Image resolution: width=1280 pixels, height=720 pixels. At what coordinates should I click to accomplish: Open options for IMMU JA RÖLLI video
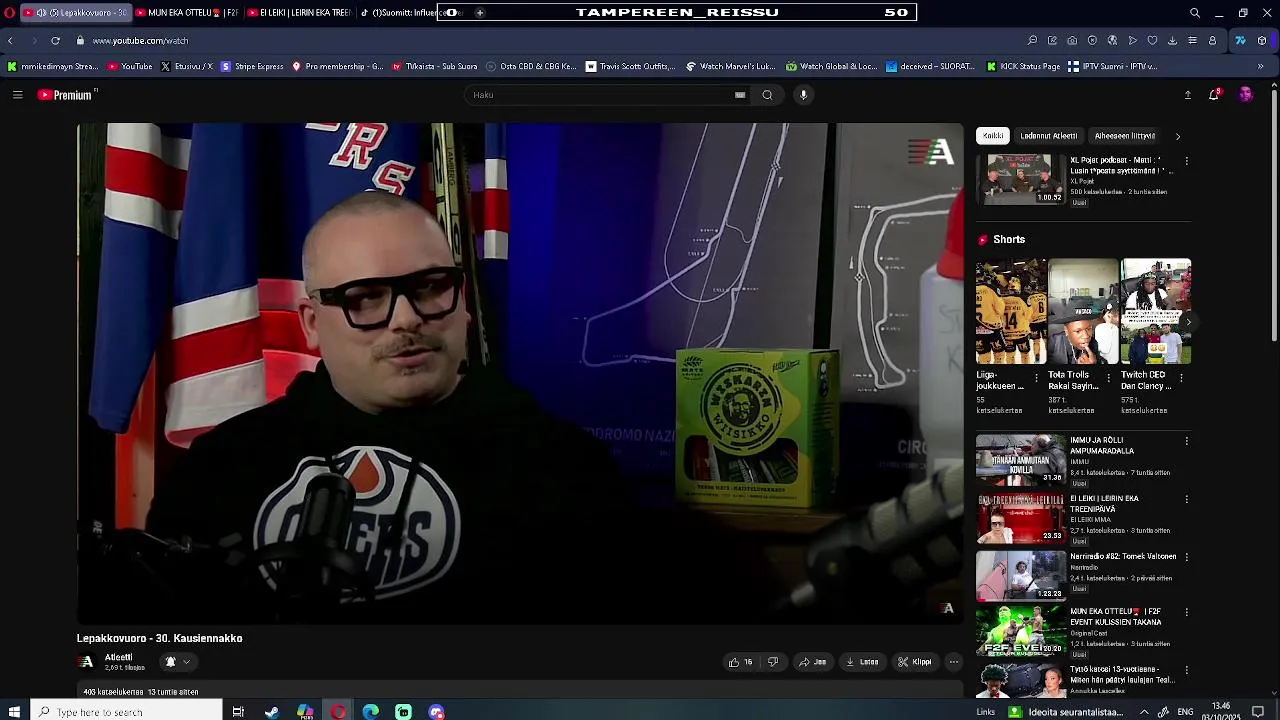click(1187, 441)
